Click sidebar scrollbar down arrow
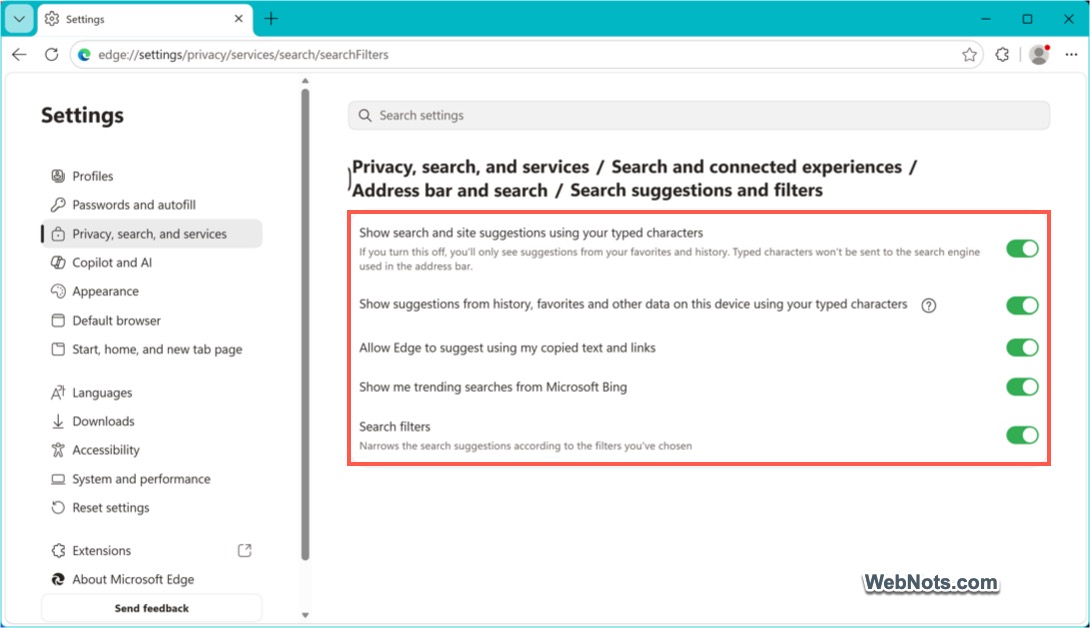The height and width of the screenshot is (628, 1090). click(x=305, y=615)
